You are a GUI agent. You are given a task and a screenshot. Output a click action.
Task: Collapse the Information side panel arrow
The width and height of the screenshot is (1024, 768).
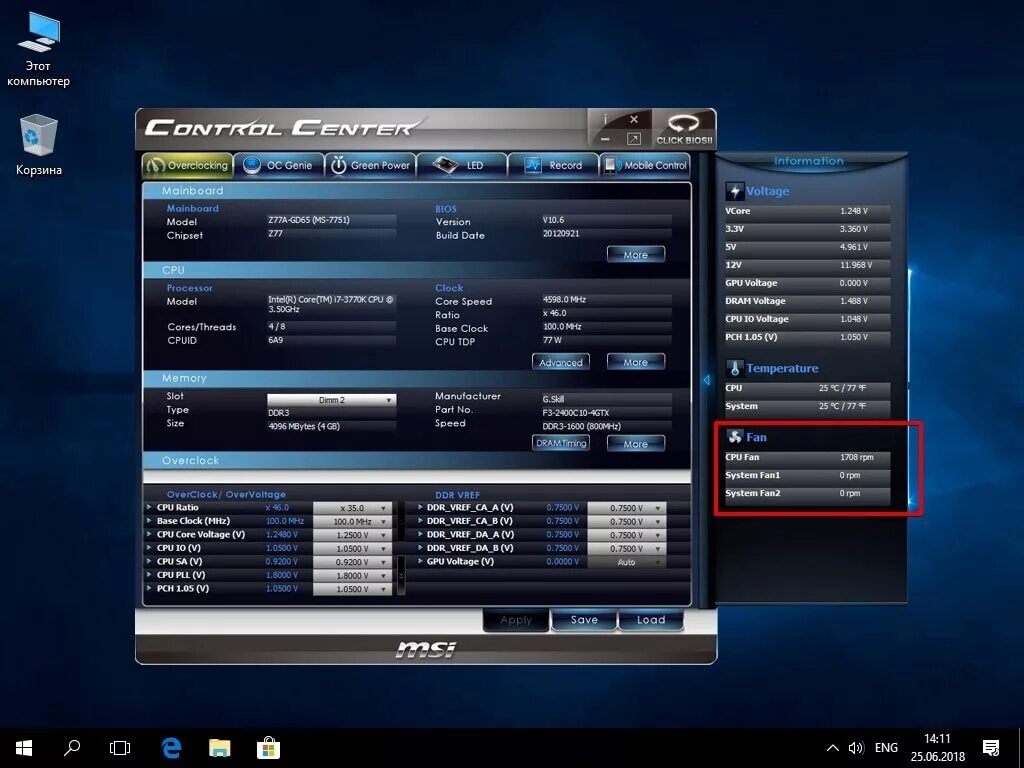pos(706,379)
